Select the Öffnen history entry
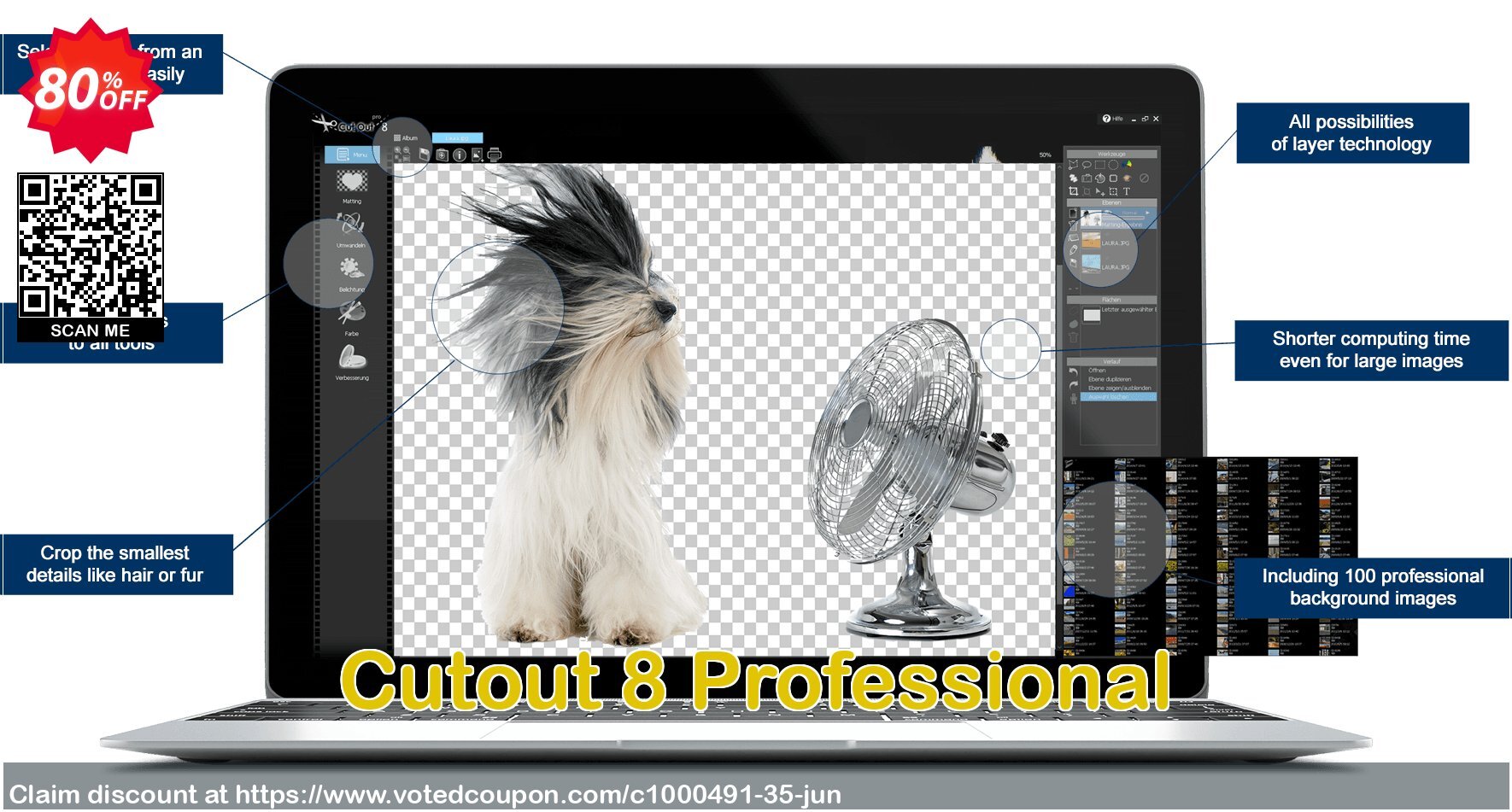Viewport: 1512px width, 812px height. coord(1097,371)
